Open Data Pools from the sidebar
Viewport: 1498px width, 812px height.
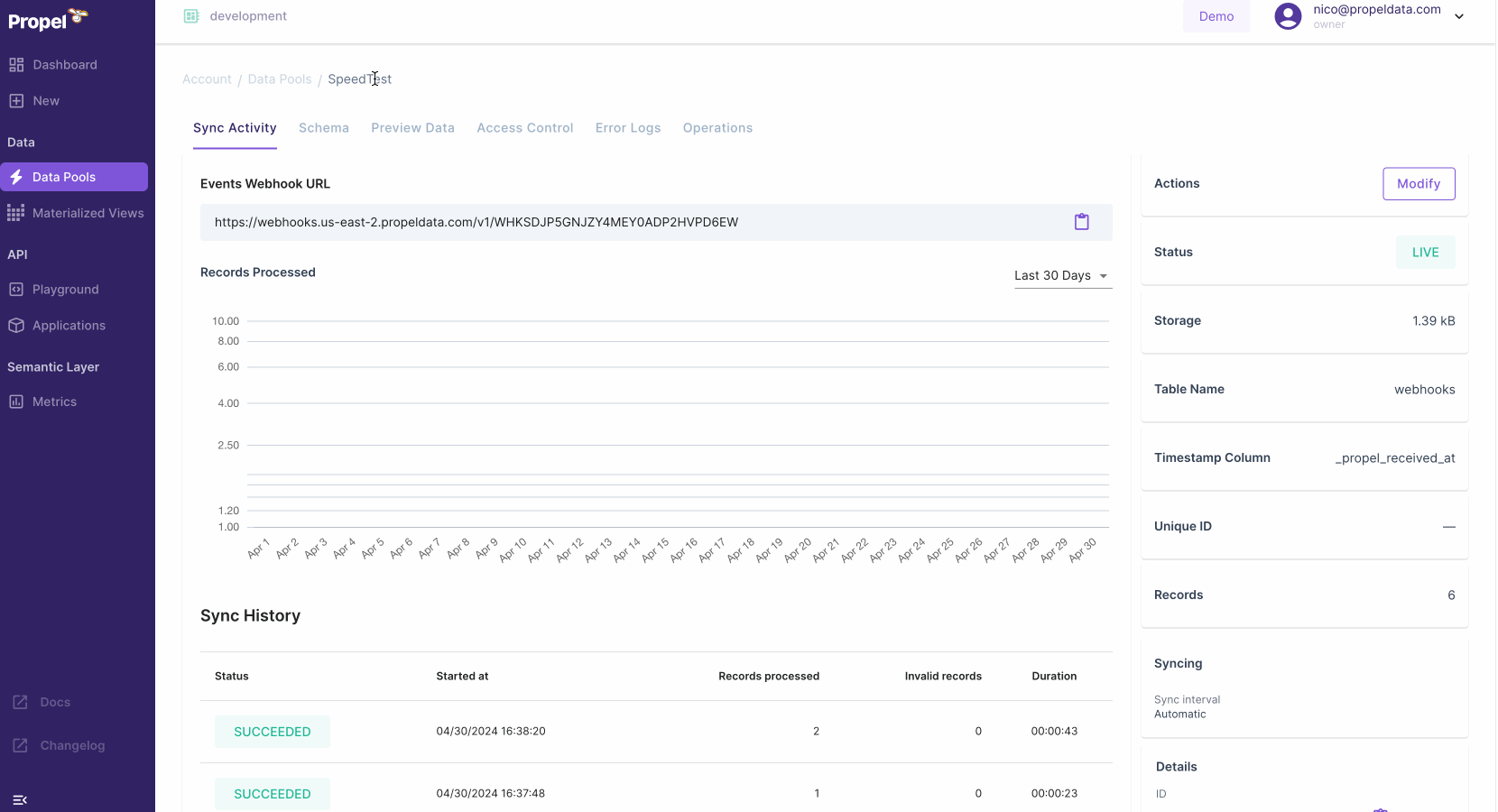click(62, 177)
